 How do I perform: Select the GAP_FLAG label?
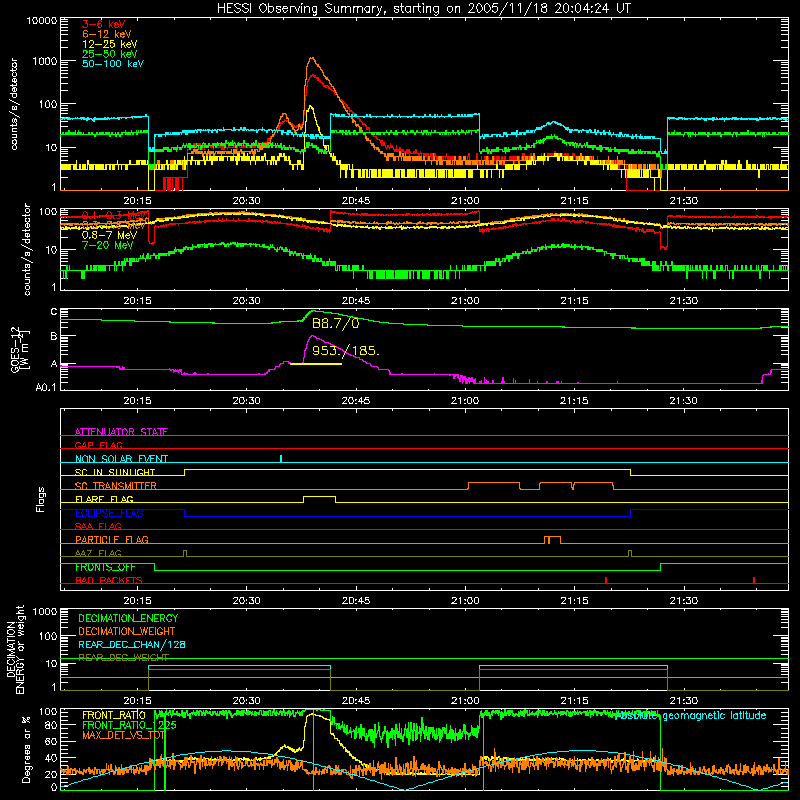pos(99,445)
